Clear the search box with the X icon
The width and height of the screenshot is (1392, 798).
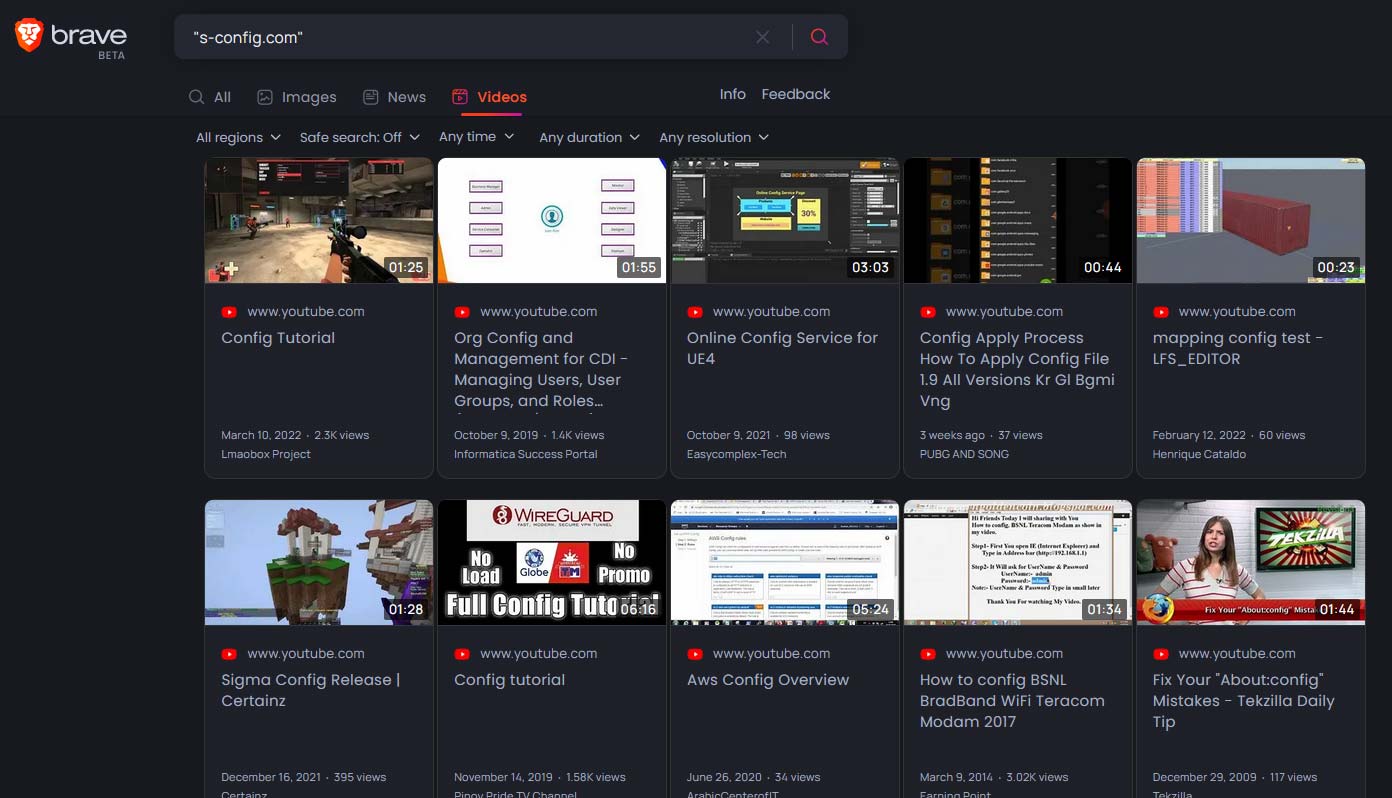coord(763,37)
